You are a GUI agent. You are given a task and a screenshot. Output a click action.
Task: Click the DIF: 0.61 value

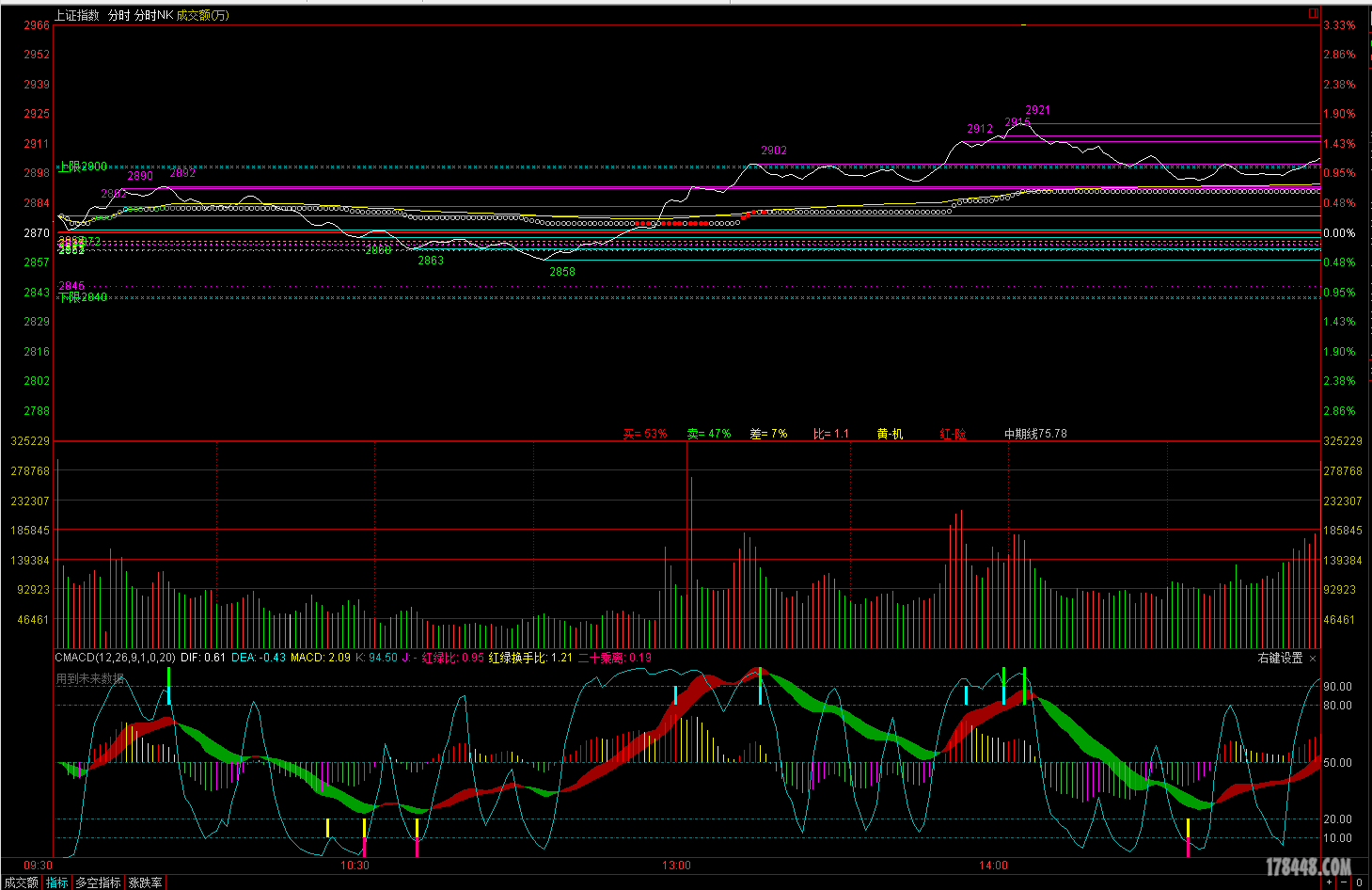(x=203, y=658)
